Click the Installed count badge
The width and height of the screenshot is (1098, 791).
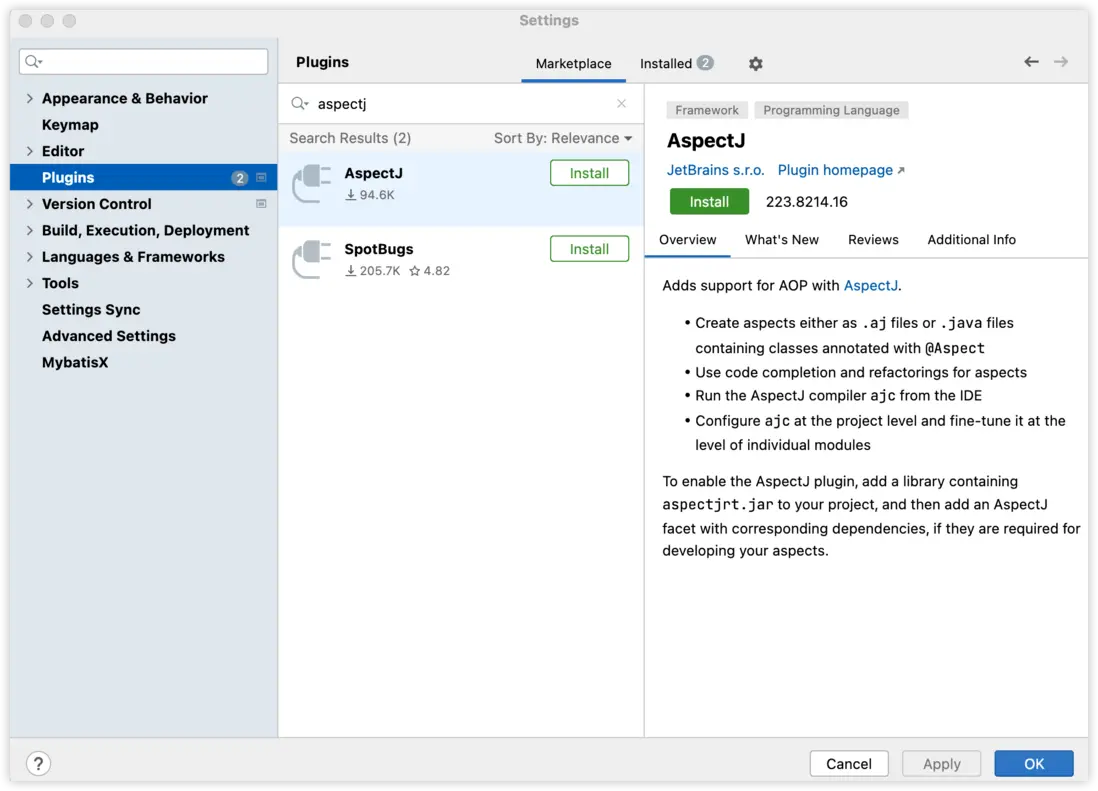705,63
